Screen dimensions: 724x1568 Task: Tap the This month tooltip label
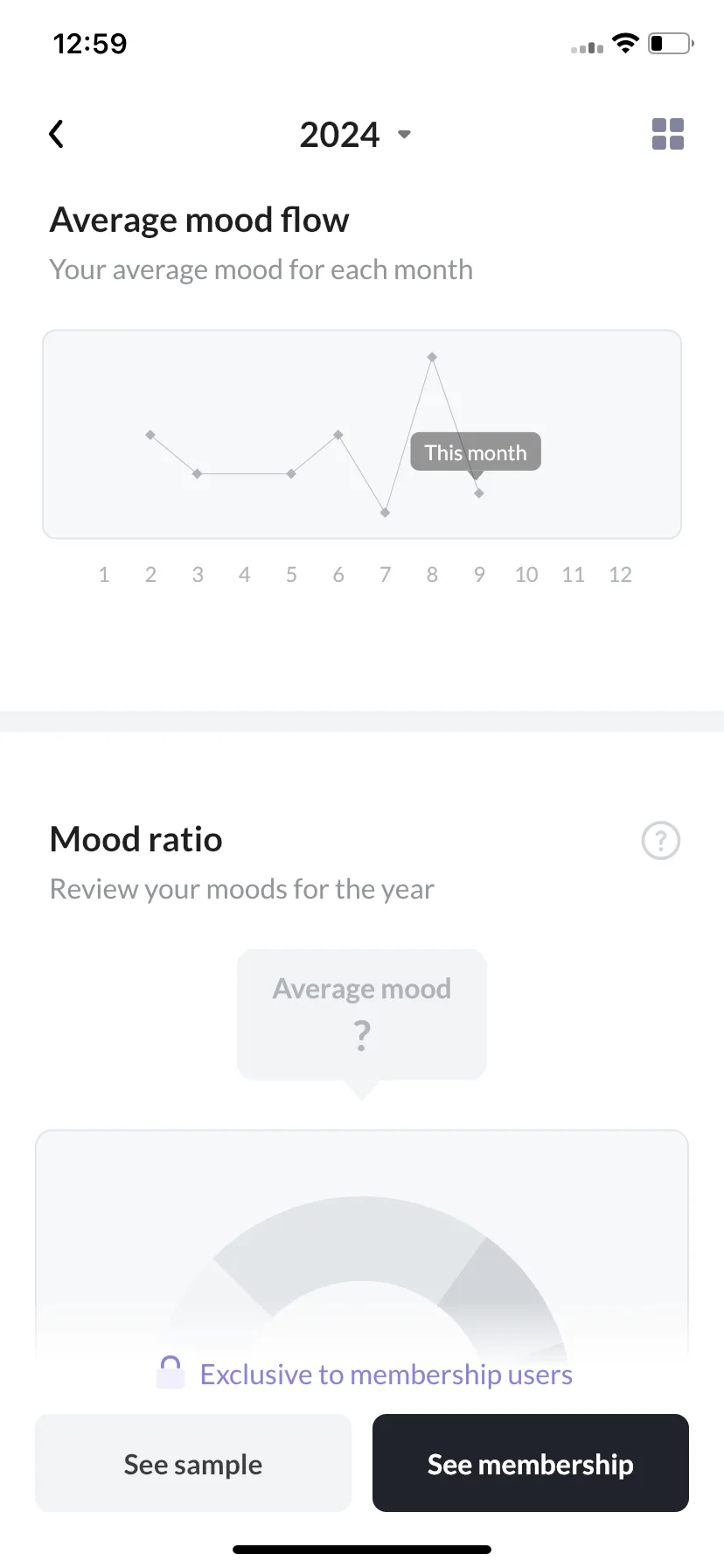(x=476, y=452)
